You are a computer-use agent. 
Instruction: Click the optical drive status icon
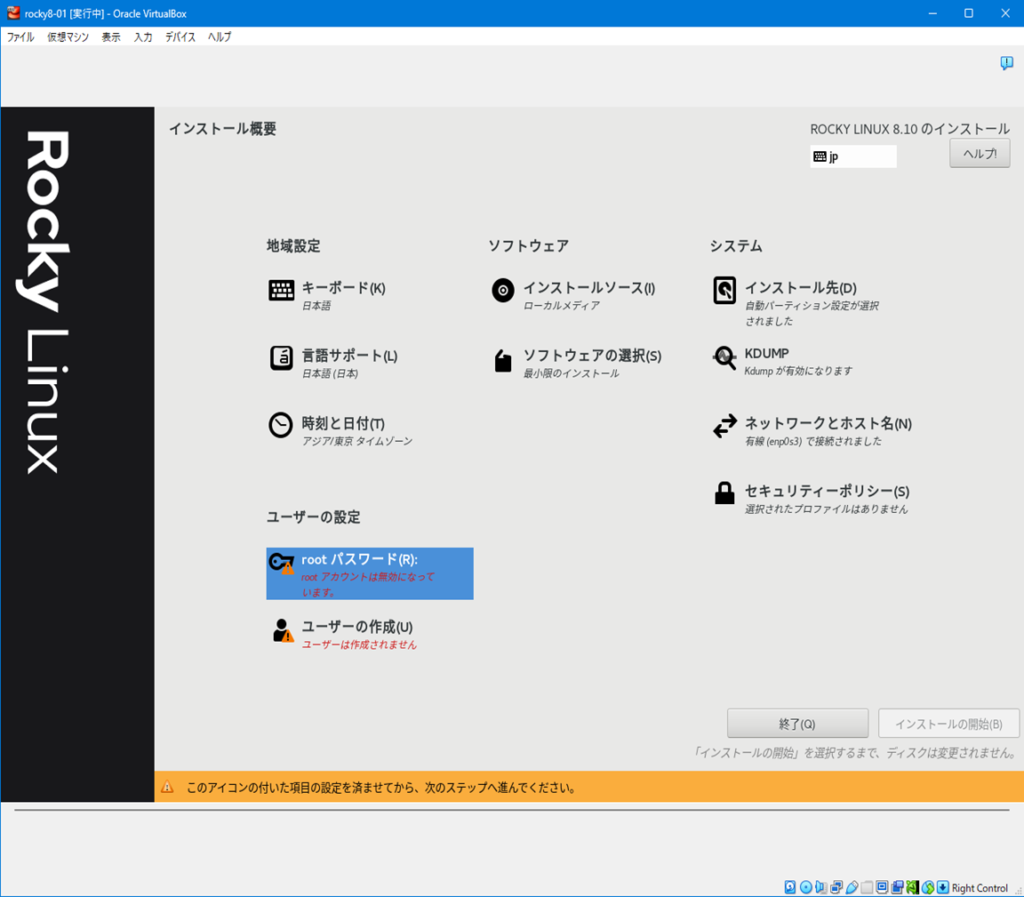[806, 887]
